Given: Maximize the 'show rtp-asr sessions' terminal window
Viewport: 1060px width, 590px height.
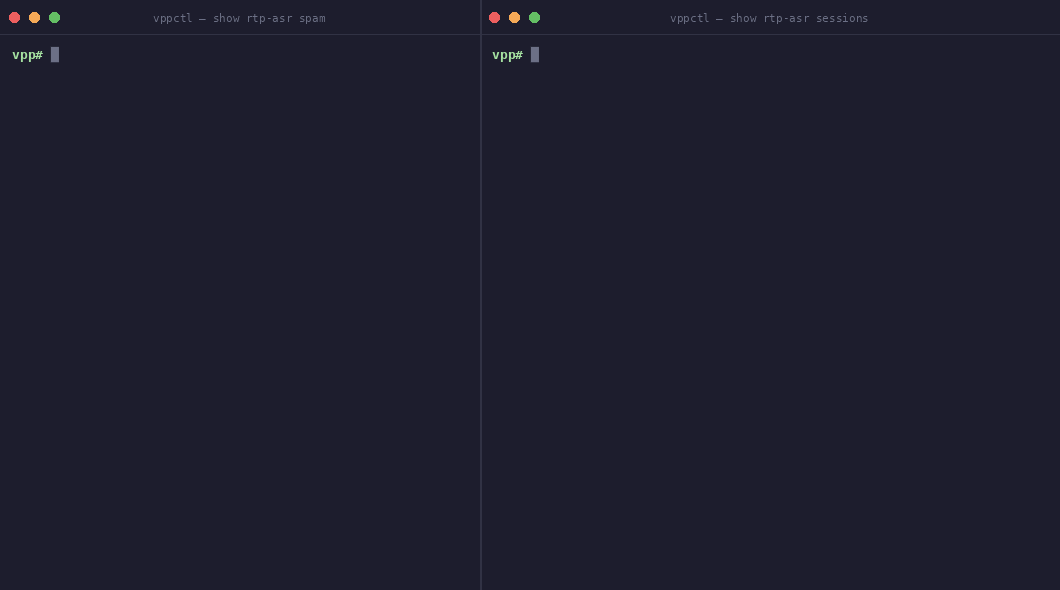Looking at the screenshot, I should pos(535,18).
